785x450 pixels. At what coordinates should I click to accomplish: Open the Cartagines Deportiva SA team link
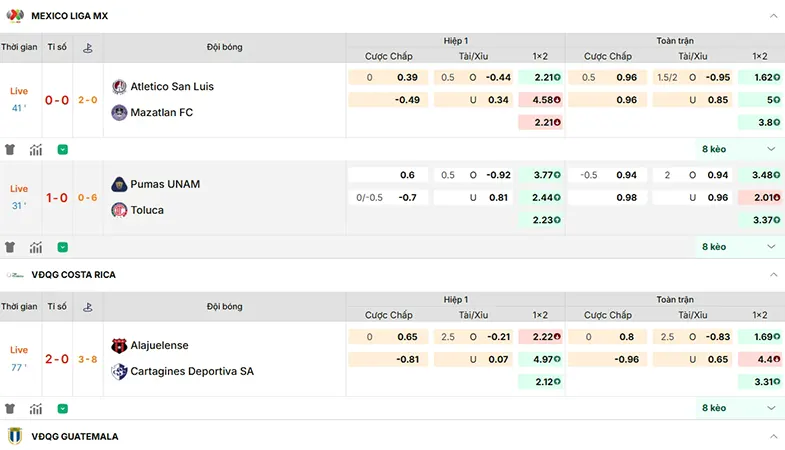[x=192, y=371]
